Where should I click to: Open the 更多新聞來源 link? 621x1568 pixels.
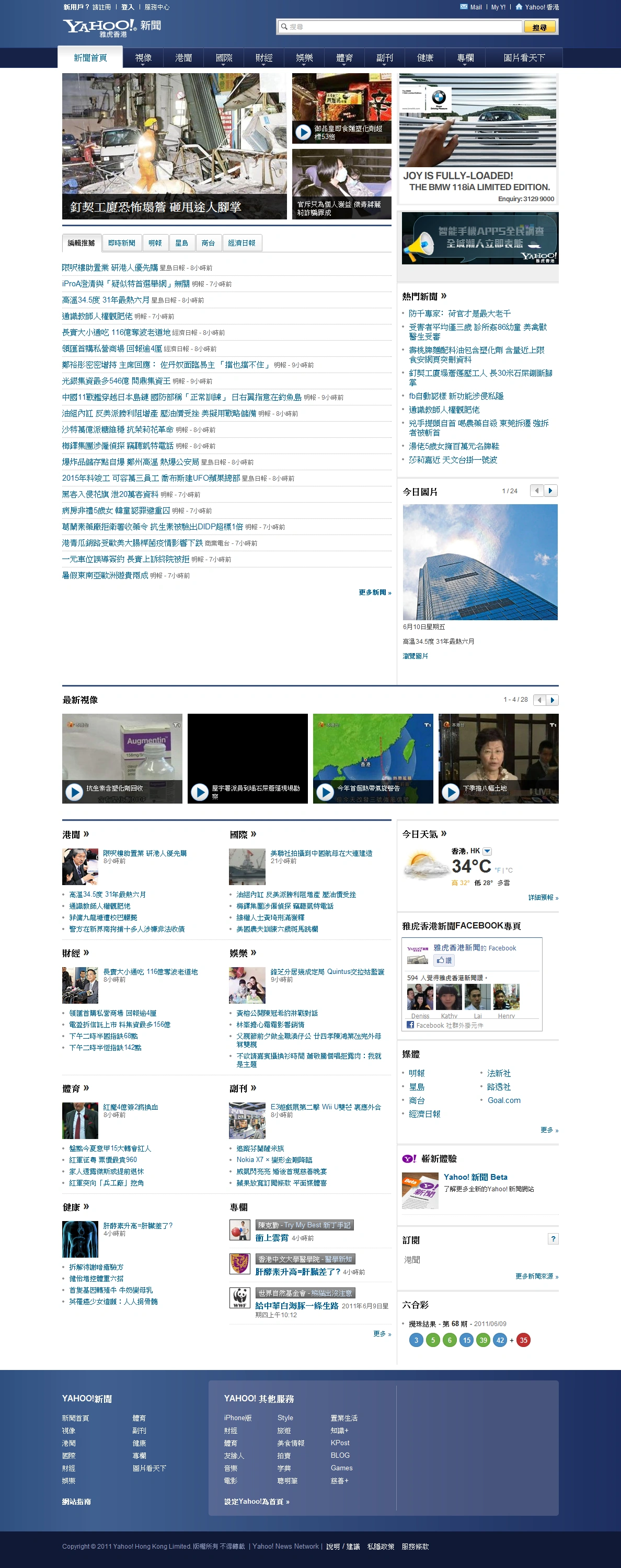point(536,1276)
